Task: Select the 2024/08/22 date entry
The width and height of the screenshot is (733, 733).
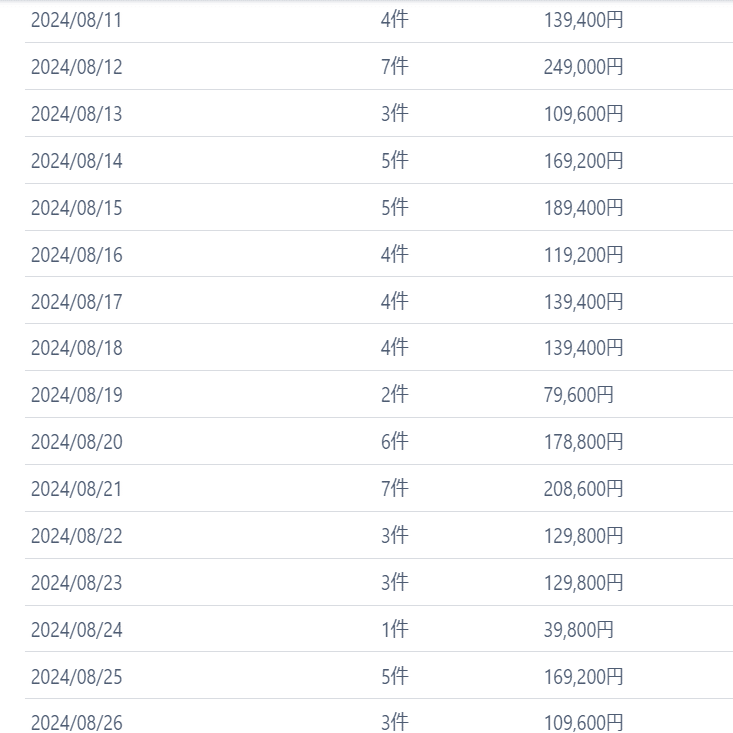Action: tap(76, 536)
